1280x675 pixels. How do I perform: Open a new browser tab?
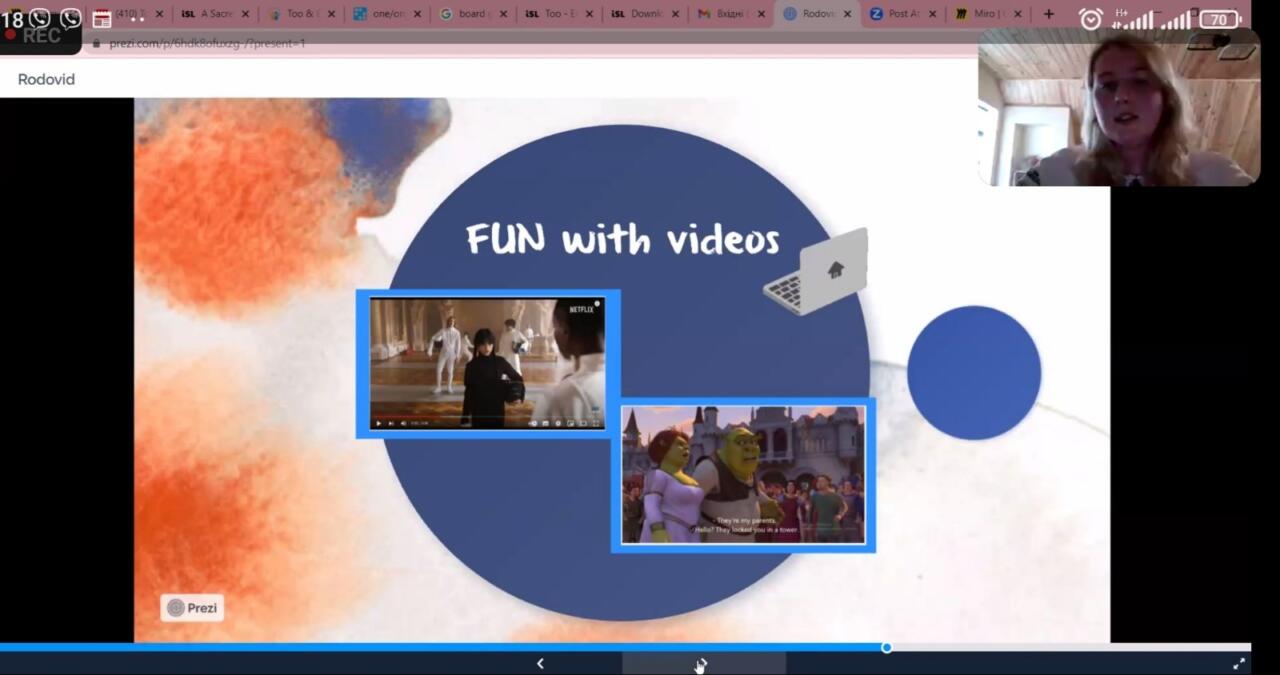click(x=1048, y=14)
